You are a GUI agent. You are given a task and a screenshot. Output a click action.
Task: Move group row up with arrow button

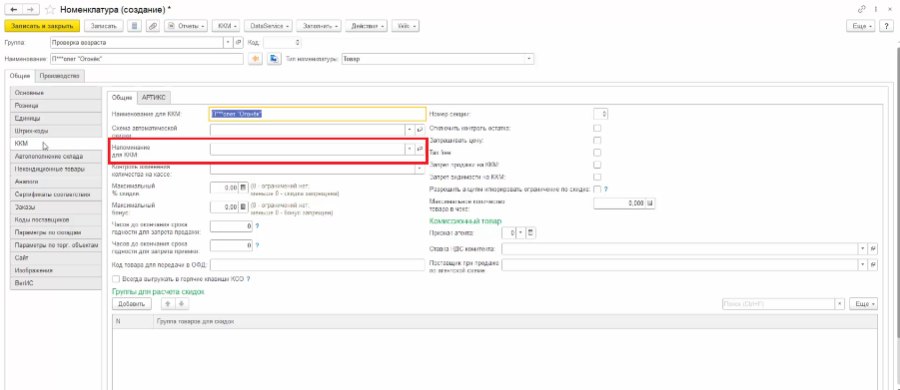tap(168, 303)
